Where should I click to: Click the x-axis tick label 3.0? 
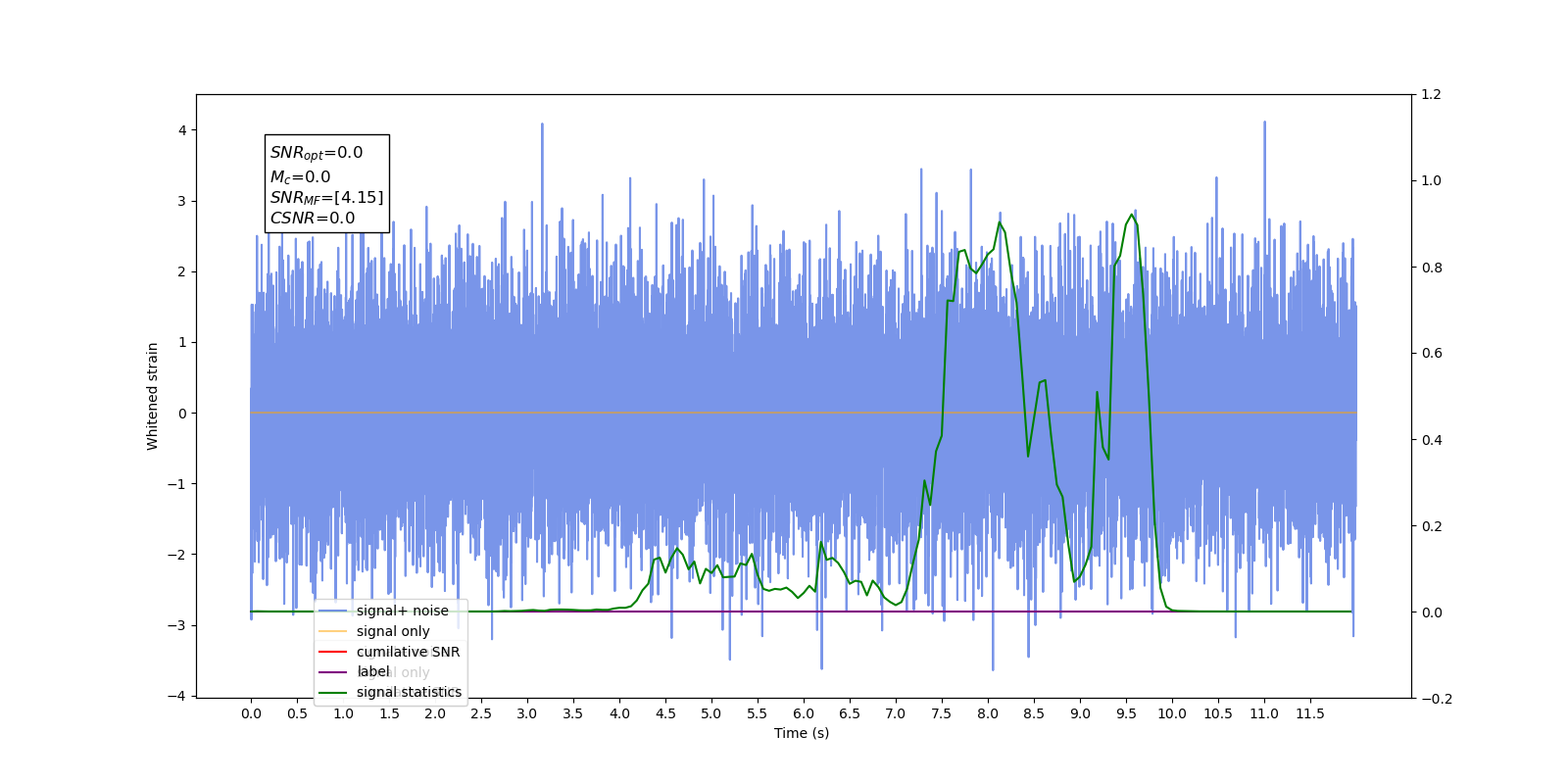527,713
